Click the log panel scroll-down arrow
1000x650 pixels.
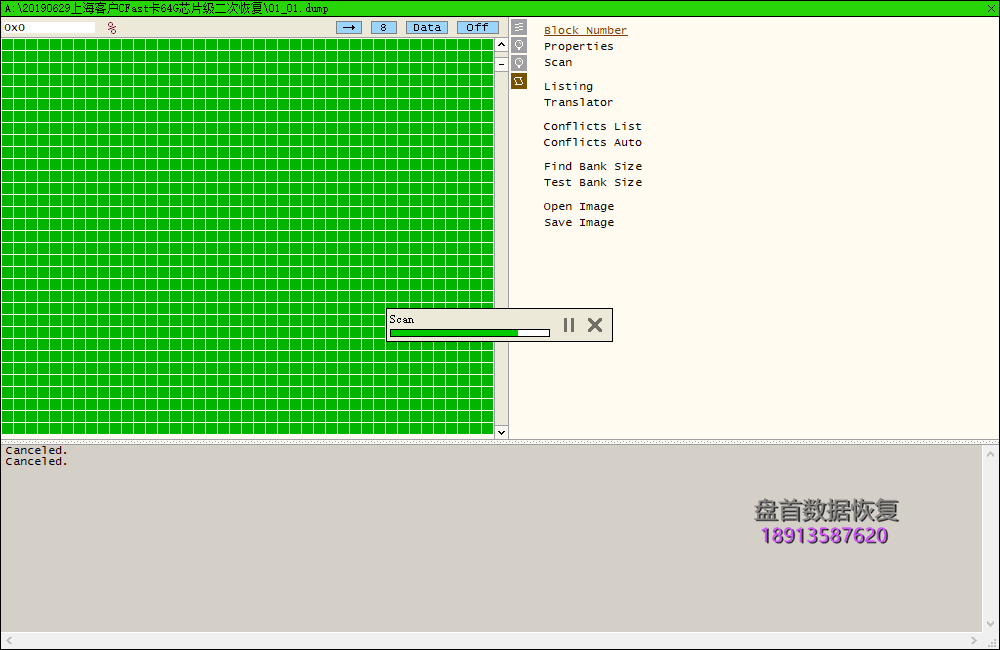click(x=990, y=624)
